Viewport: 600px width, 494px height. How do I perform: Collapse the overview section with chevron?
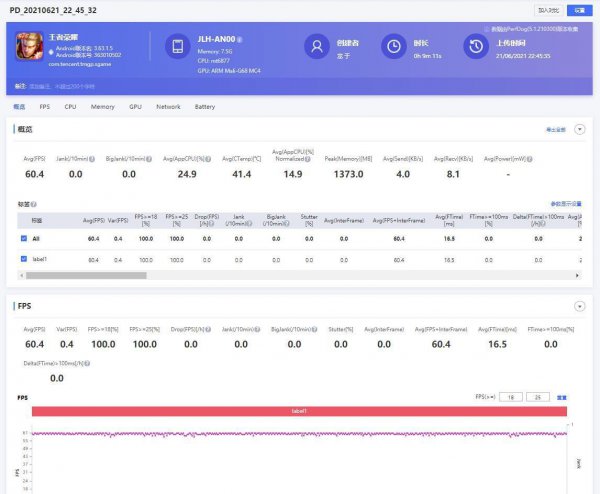coord(579,130)
